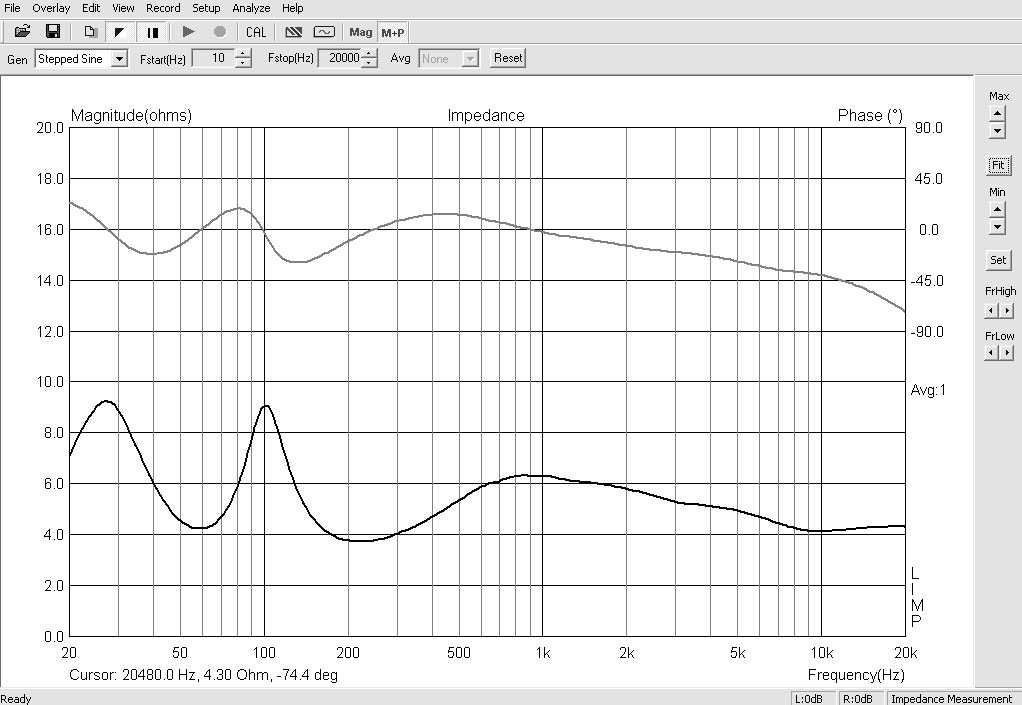The image size is (1022, 705).
Task: Click the 'Impedance' graph title
Action: (x=486, y=115)
